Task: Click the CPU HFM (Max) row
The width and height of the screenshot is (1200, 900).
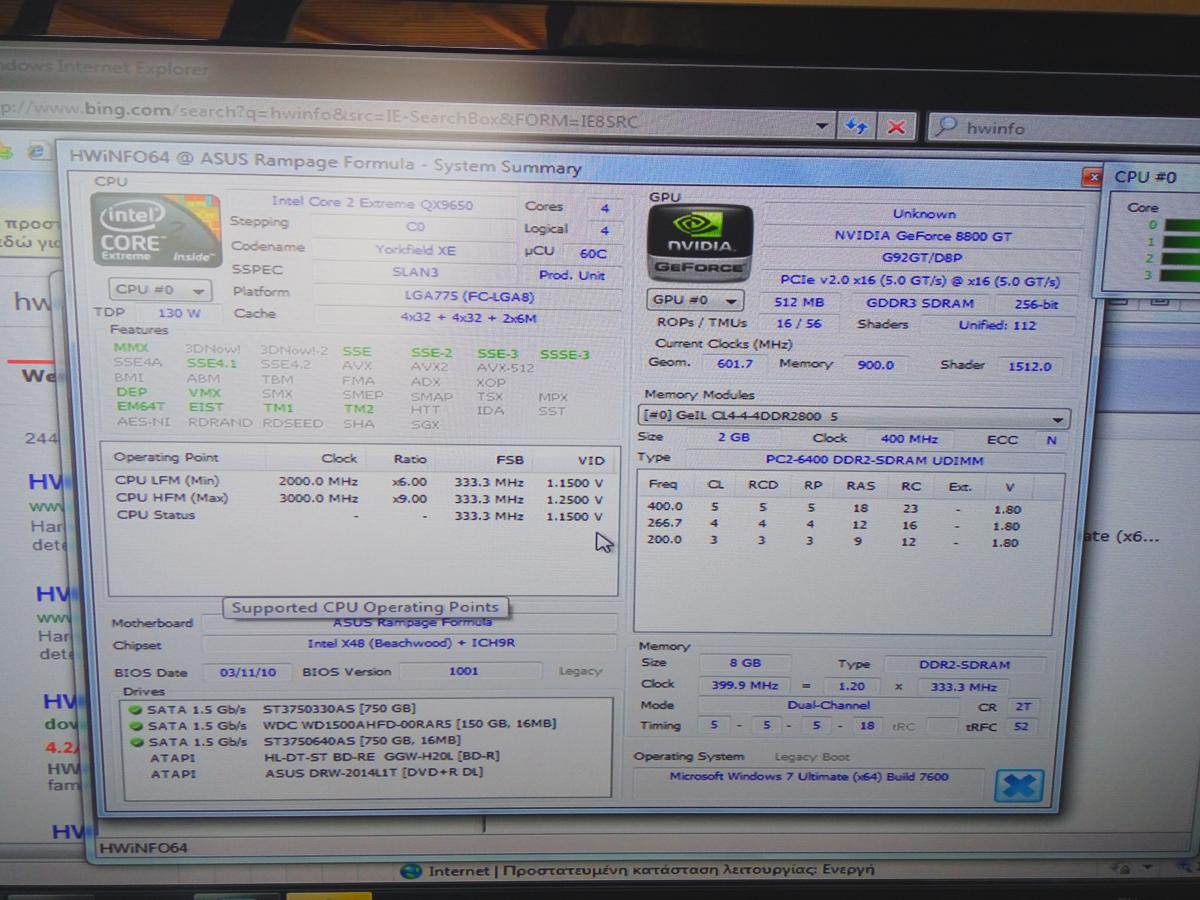Action: click(x=359, y=498)
